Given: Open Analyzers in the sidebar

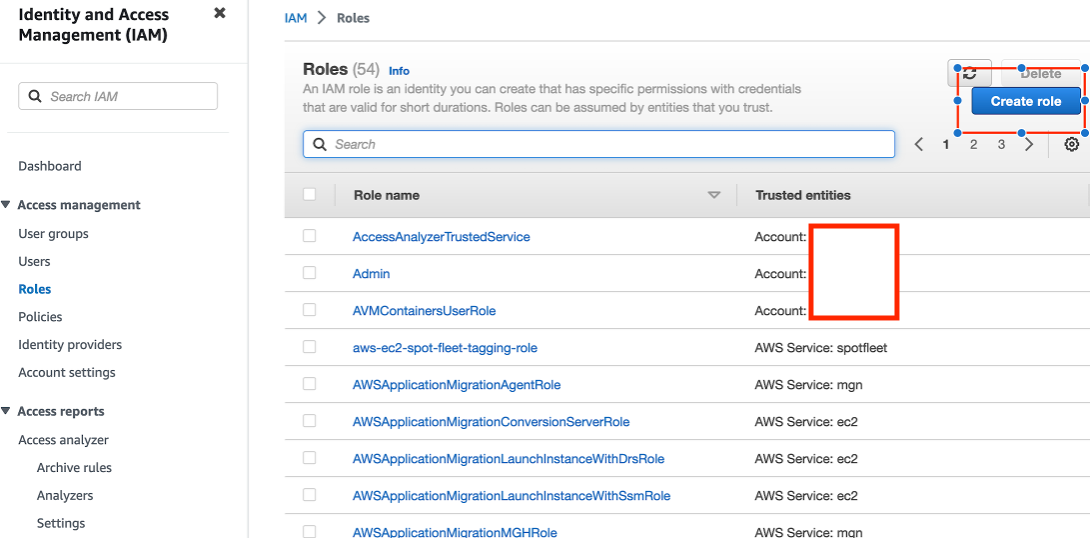Looking at the screenshot, I should coord(65,496).
